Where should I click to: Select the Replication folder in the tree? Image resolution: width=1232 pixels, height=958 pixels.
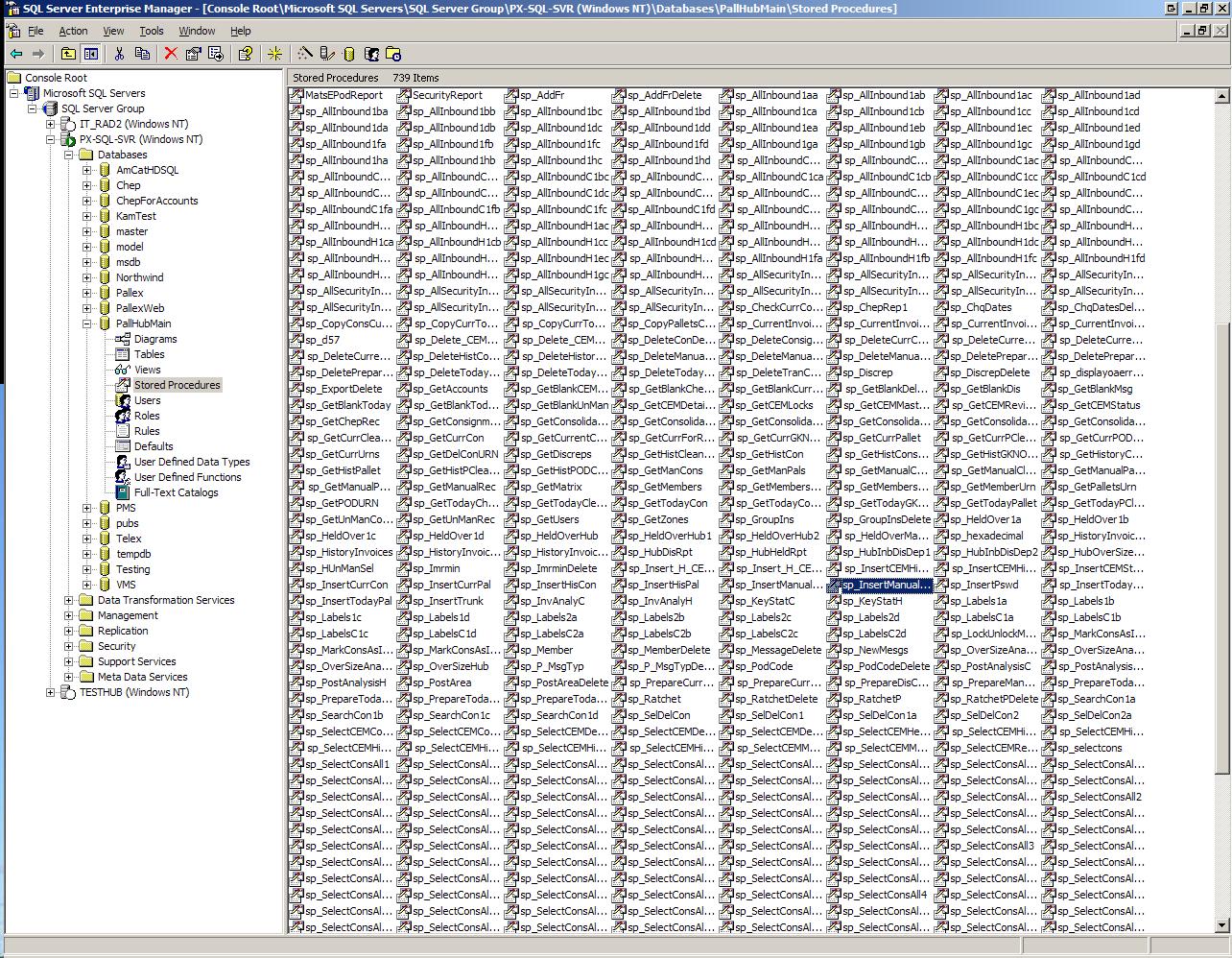pyautogui.click(x=123, y=631)
